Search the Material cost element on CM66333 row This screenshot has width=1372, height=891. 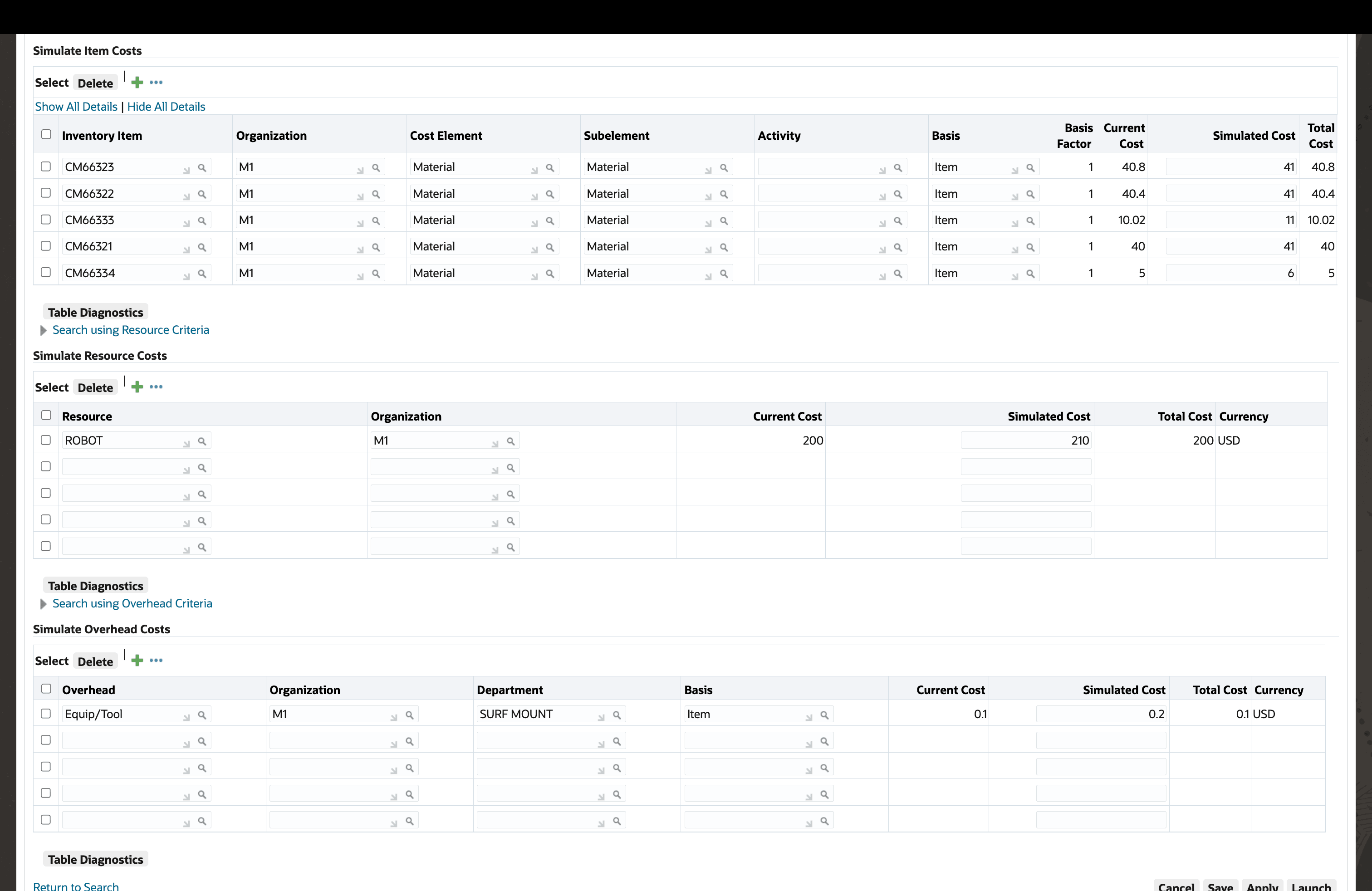click(x=550, y=221)
